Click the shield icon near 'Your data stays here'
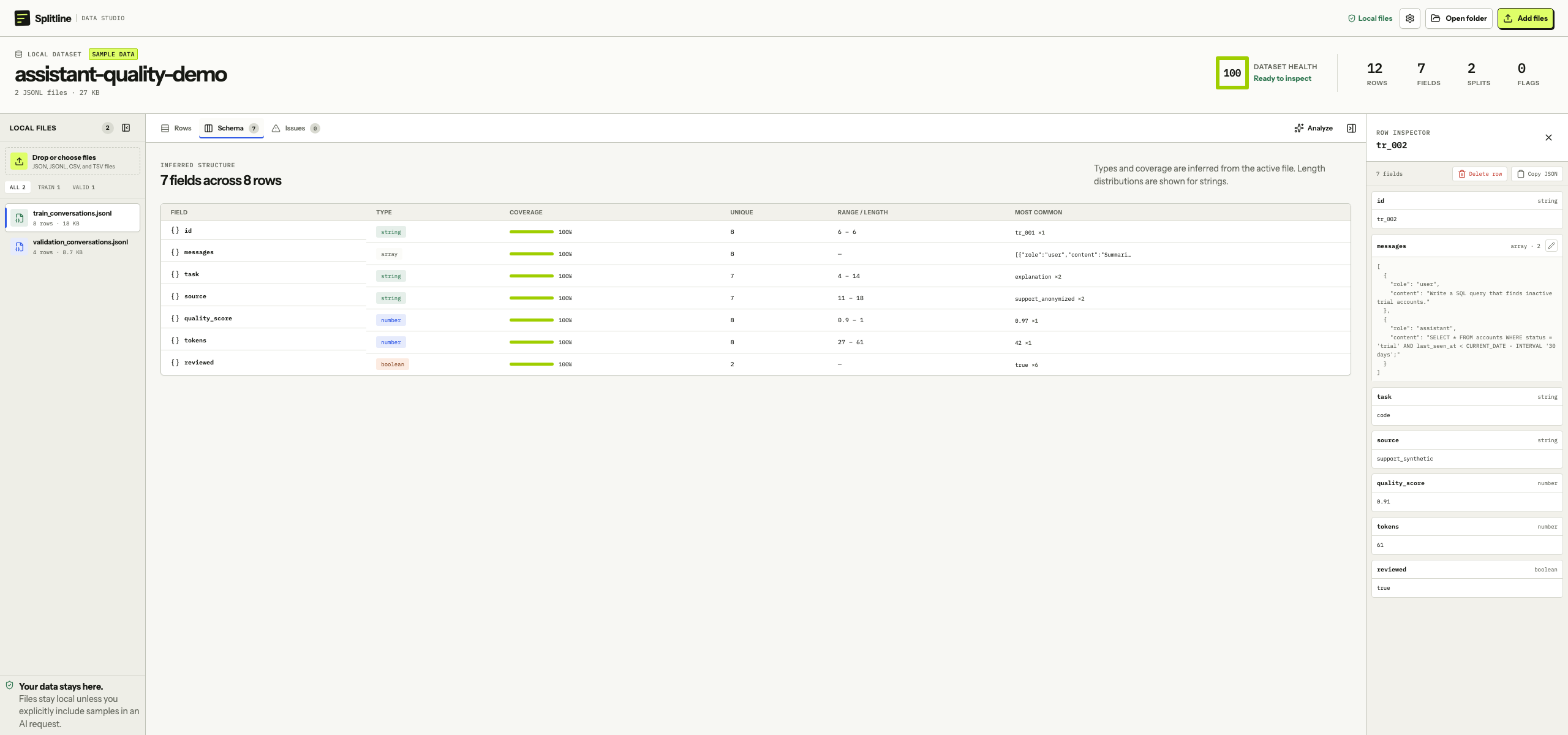The image size is (1568, 735). click(9, 685)
